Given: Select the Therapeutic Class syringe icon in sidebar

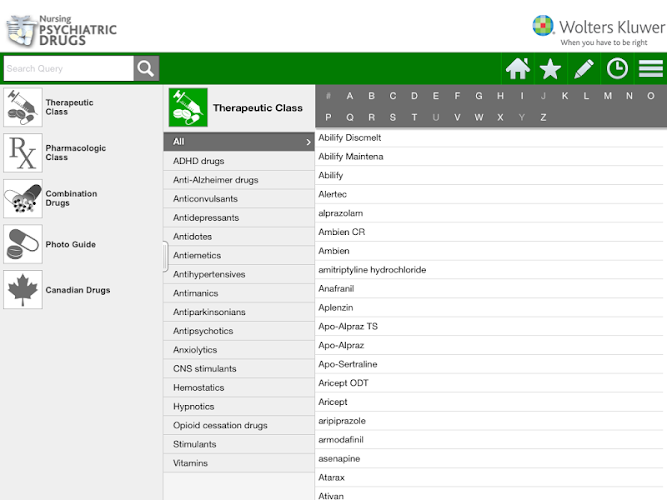Looking at the screenshot, I should click(23, 107).
